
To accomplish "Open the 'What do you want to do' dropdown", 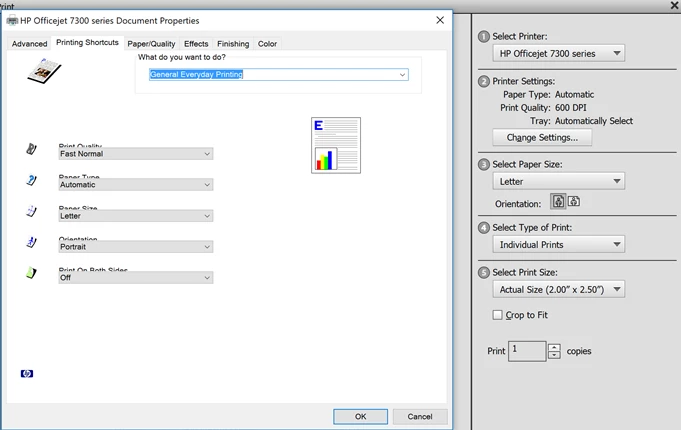I will (x=278, y=74).
